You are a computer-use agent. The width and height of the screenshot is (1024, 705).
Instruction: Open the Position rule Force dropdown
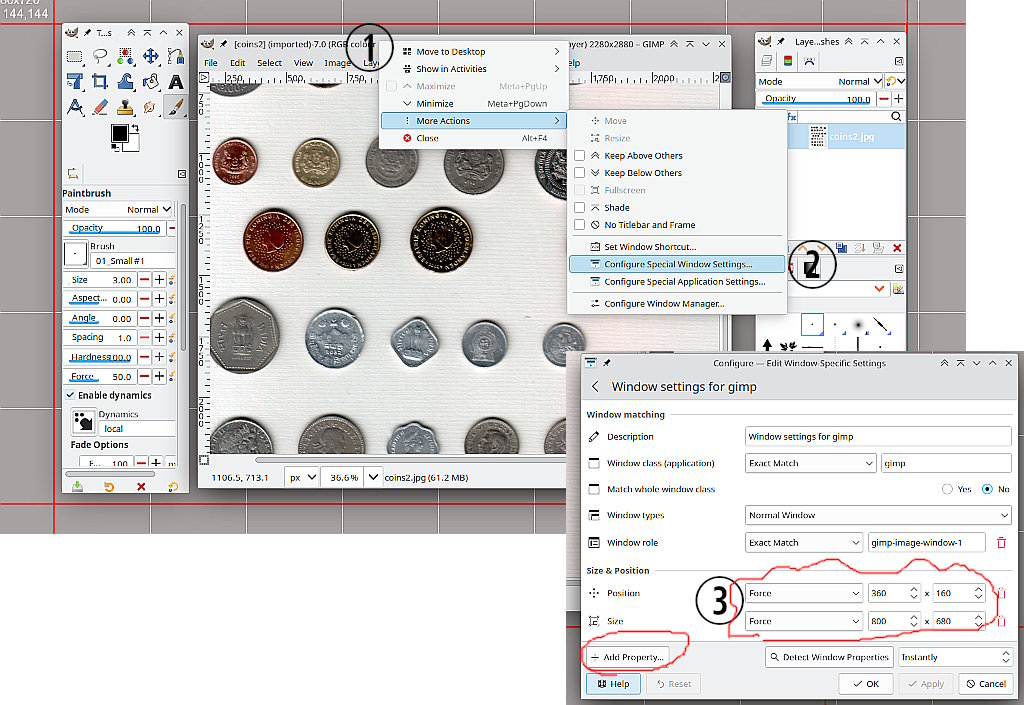pos(803,593)
